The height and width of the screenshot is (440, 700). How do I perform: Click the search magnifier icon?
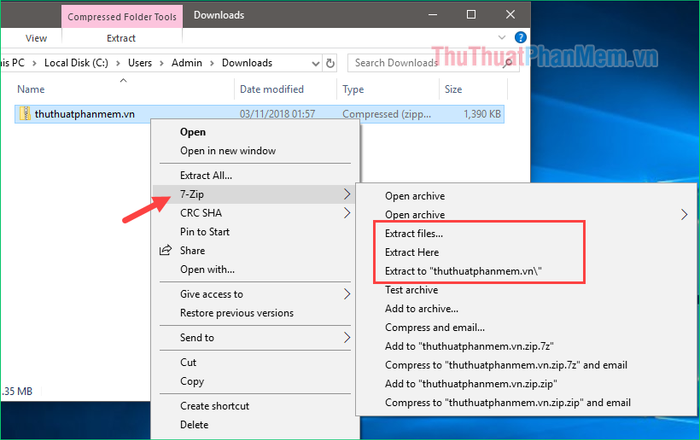pyautogui.click(x=508, y=63)
